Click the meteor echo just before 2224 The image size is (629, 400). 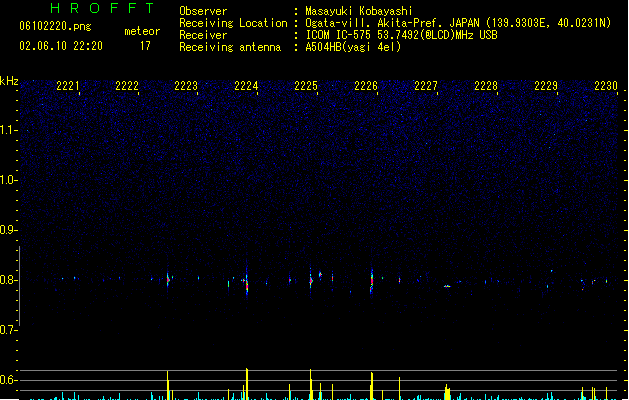tap(246, 283)
